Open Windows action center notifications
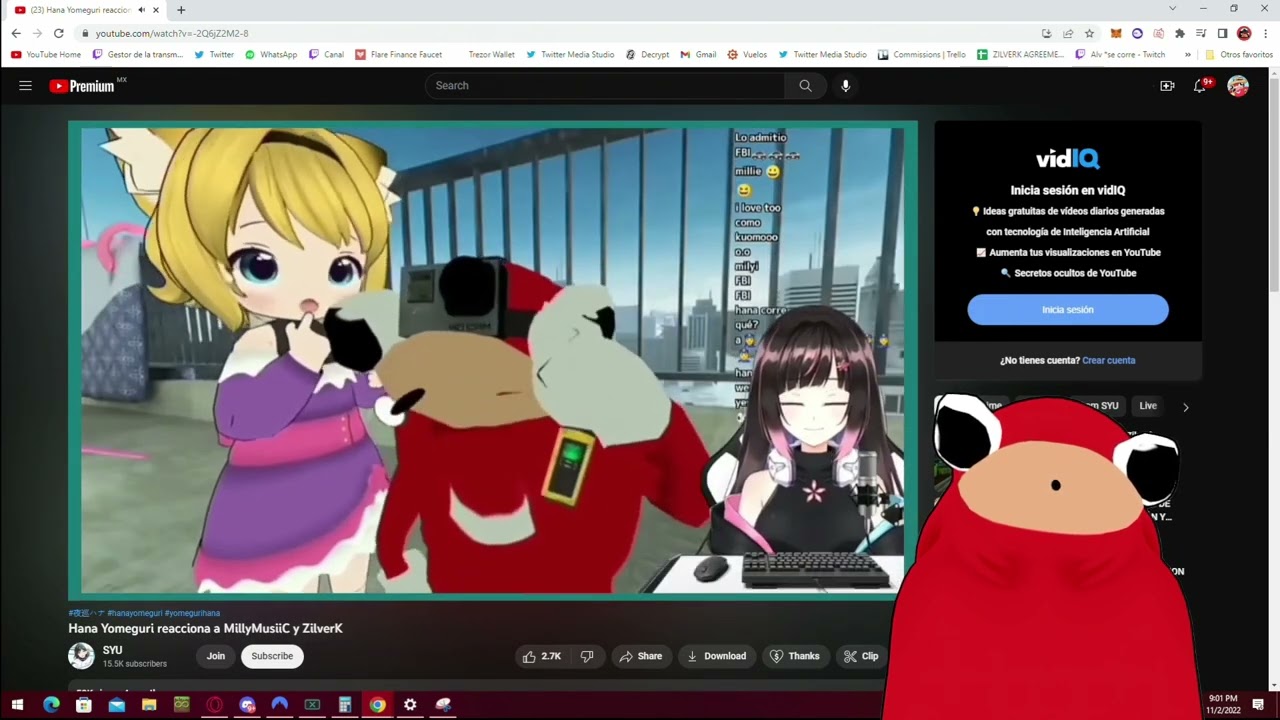 click(x=1258, y=705)
